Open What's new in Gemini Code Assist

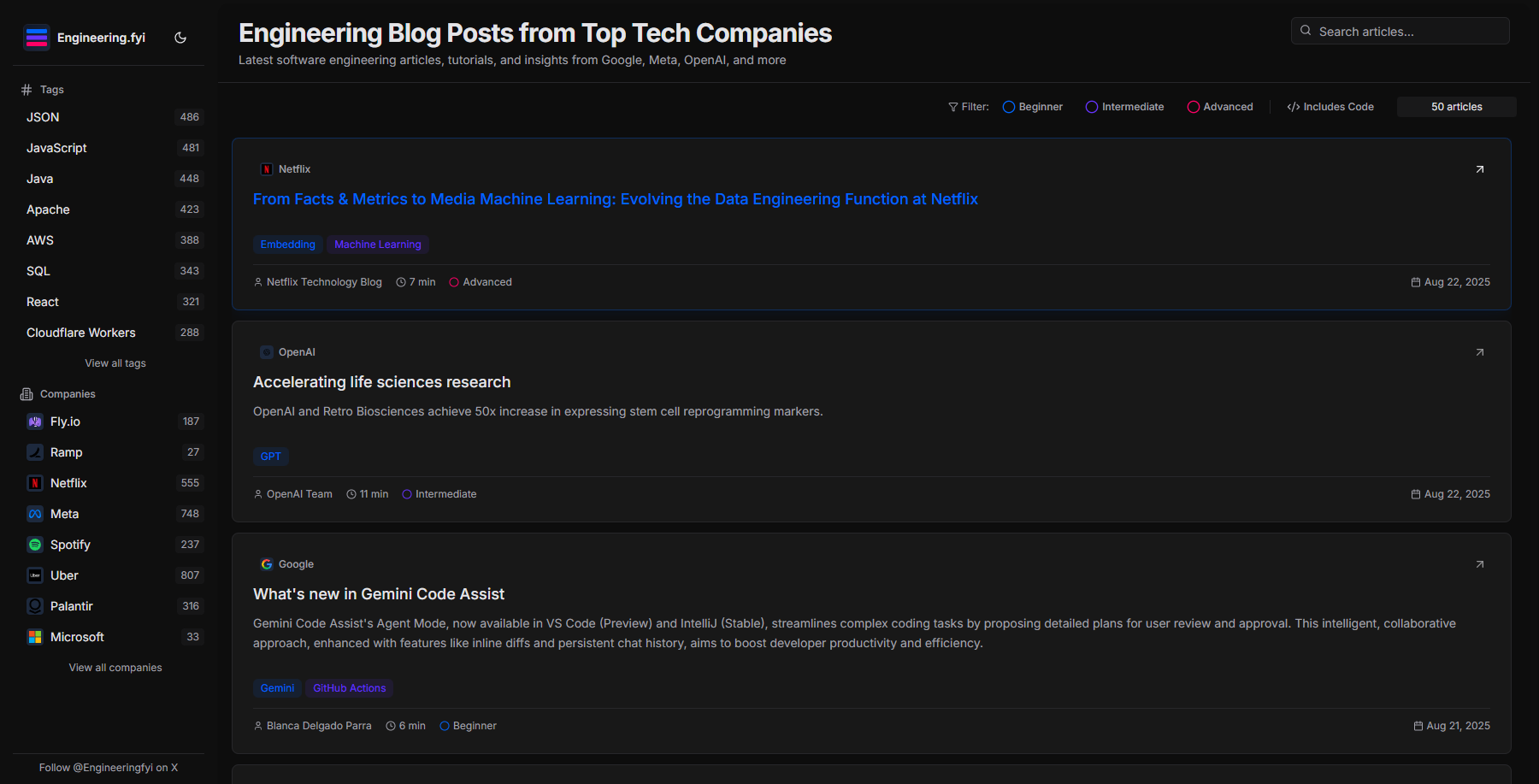coord(379,594)
